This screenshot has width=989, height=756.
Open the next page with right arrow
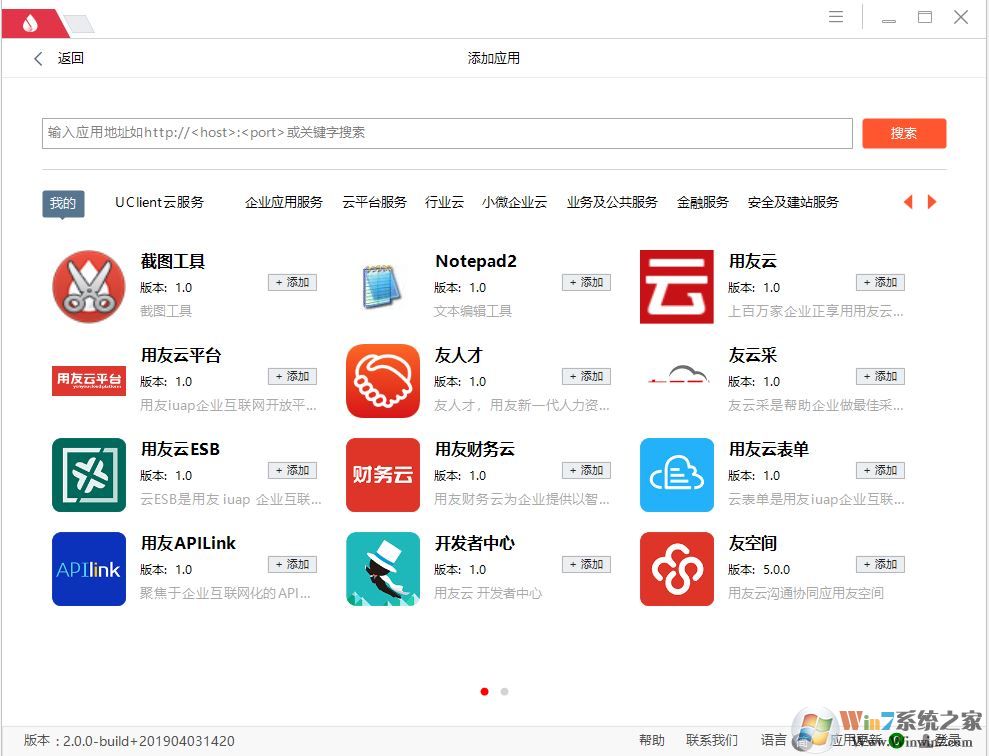click(x=932, y=201)
